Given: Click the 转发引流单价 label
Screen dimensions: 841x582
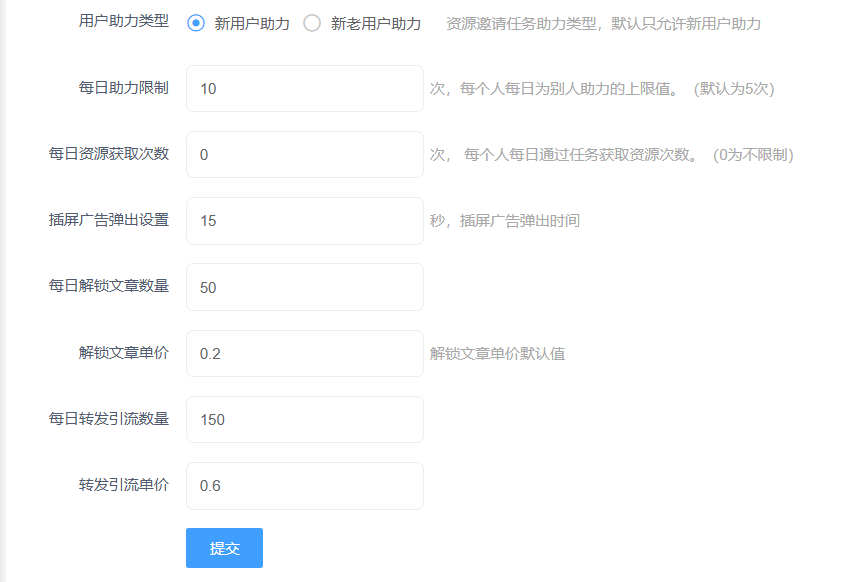Looking at the screenshot, I should (124, 485).
